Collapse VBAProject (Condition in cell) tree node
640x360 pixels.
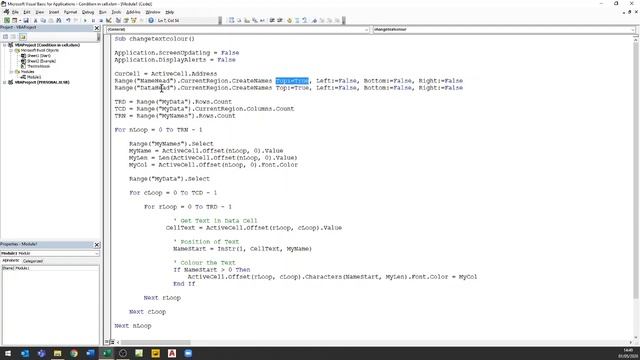tap(4, 45)
